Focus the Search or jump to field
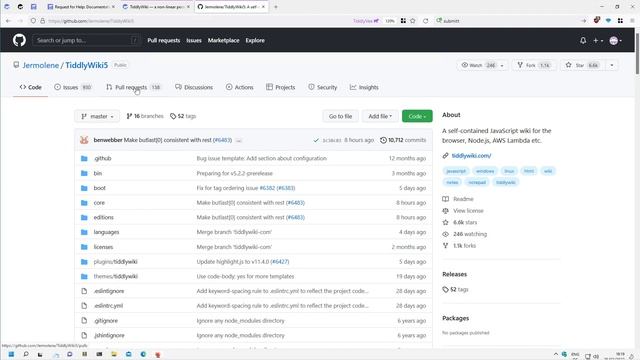This screenshot has width=640, height=360. click(x=87, y=40)
